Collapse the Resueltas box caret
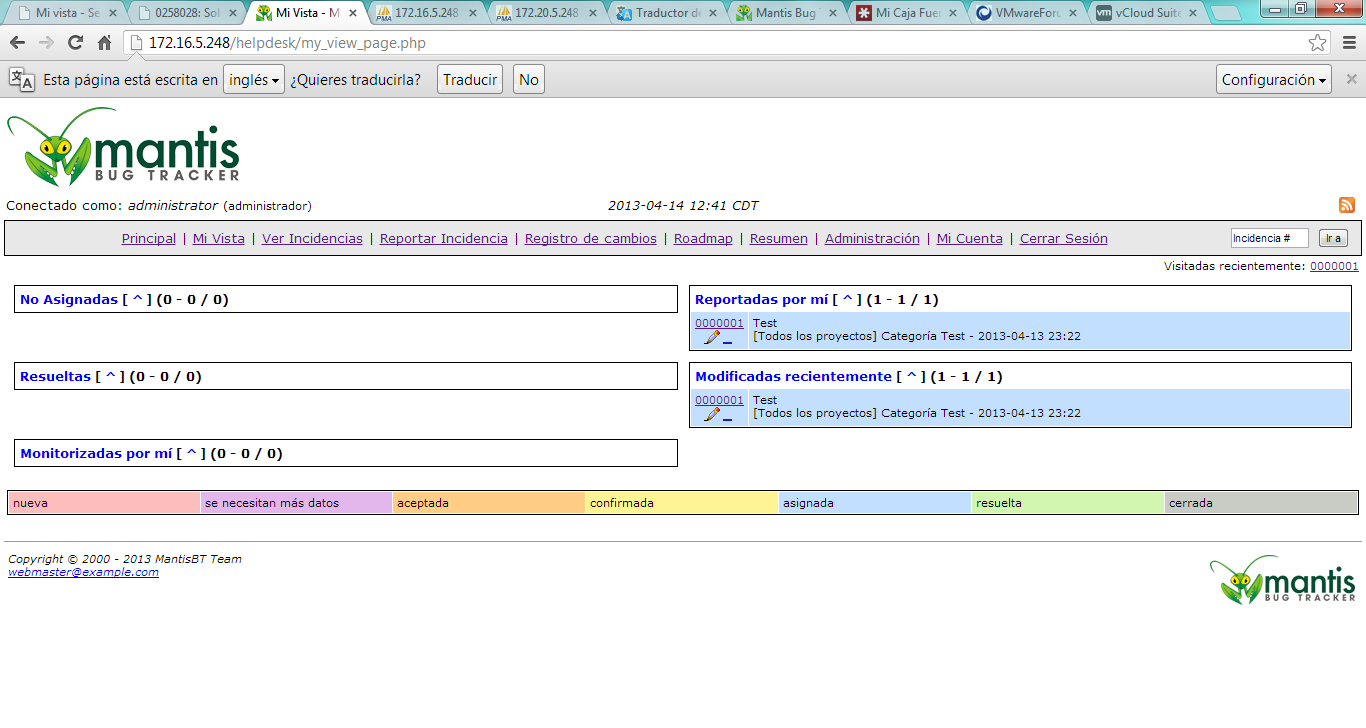This screenshot has height=728, width=1366. pos(110,376)
